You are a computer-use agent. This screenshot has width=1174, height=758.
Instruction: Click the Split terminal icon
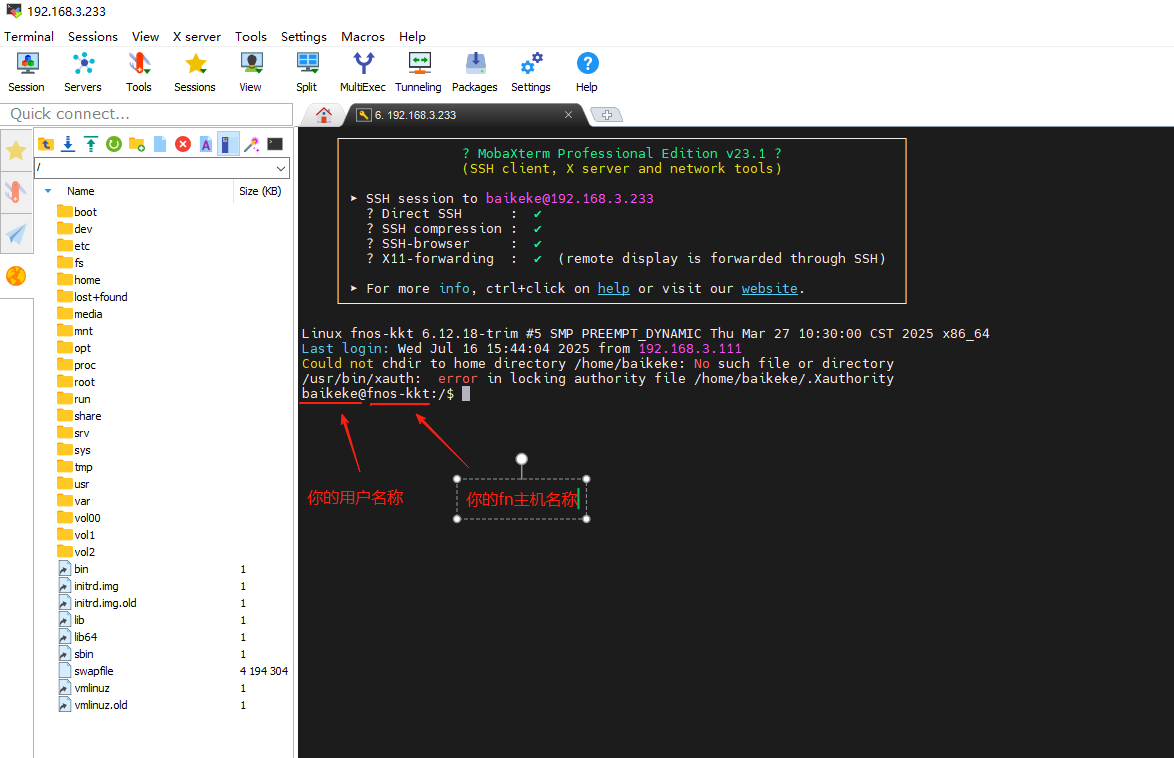(x=306, y=72)
